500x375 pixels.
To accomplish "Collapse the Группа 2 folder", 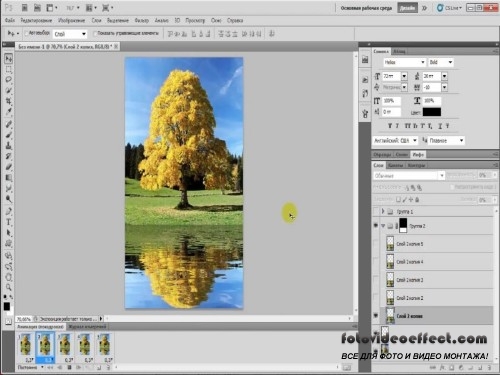I will (x=383, y=226).
